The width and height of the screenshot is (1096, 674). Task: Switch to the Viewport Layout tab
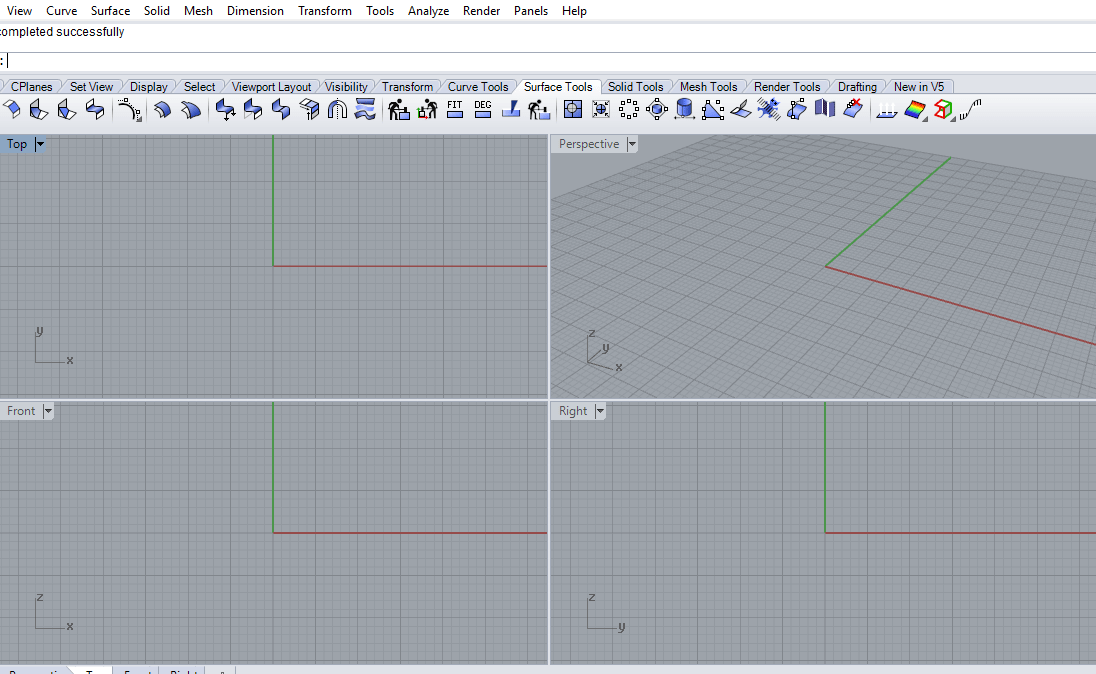pos(271,87)
